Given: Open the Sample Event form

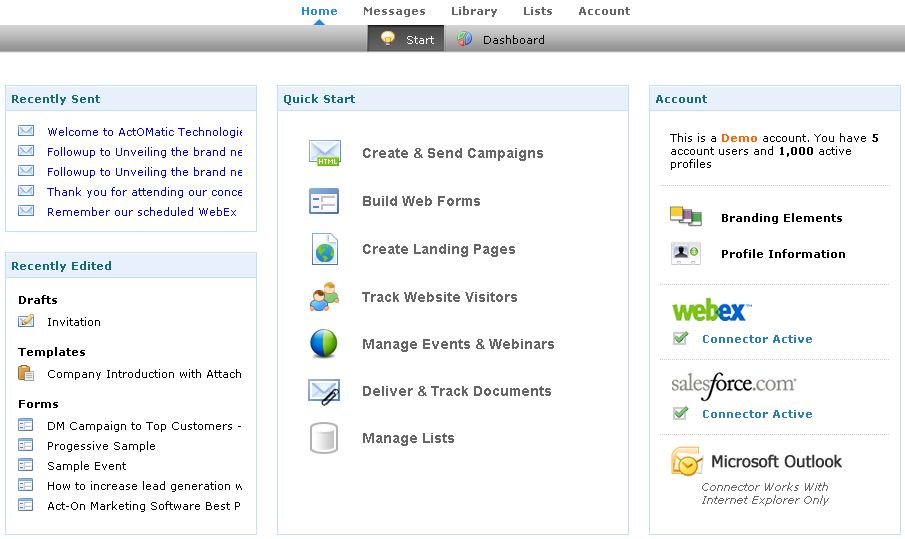Looking at the screenshot, I should tap(87, 466).
